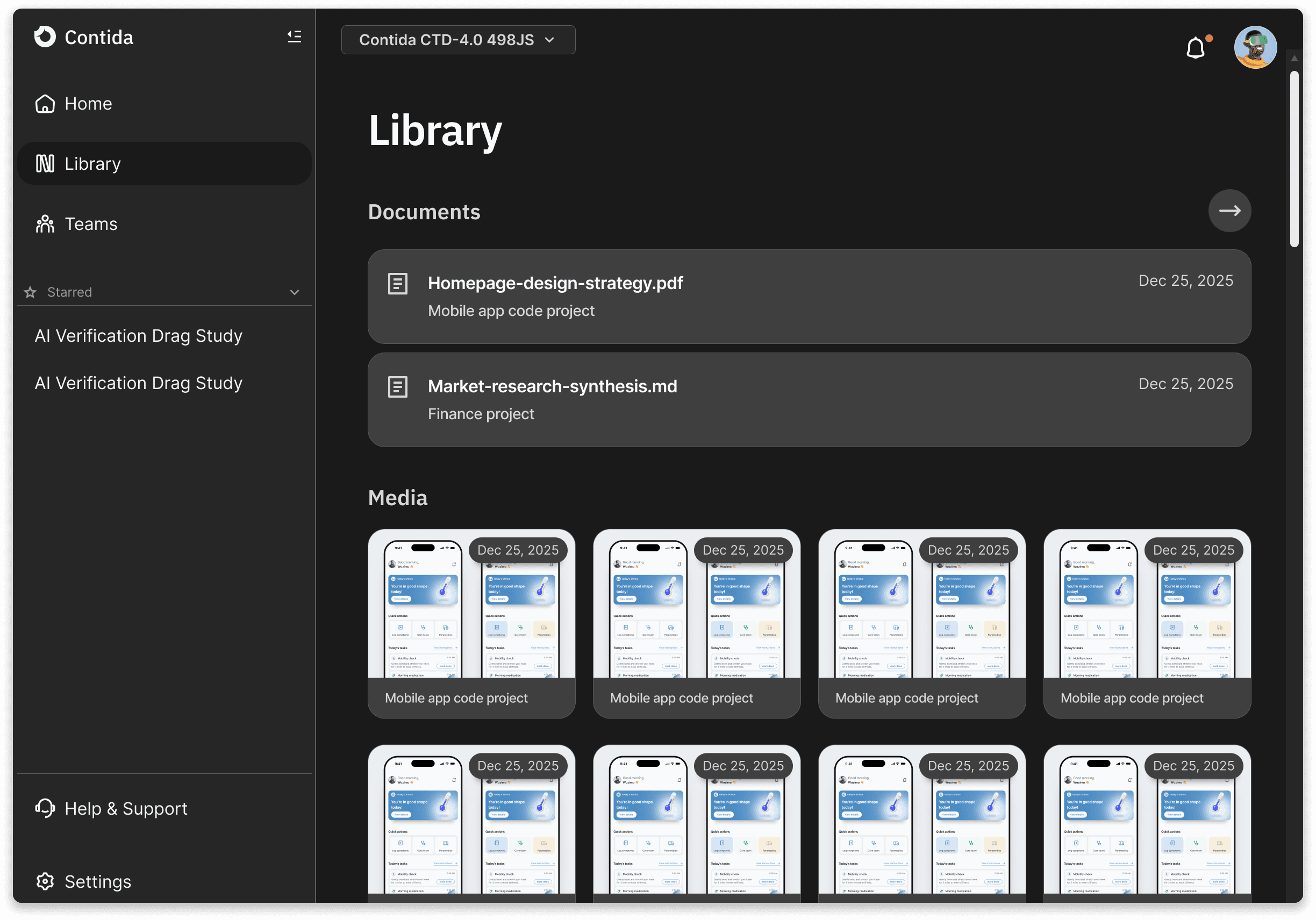1316x920 pixels.
Task: Open first AI Verification Drag Study
Action: pyautogui.click(x=139, y=336)
